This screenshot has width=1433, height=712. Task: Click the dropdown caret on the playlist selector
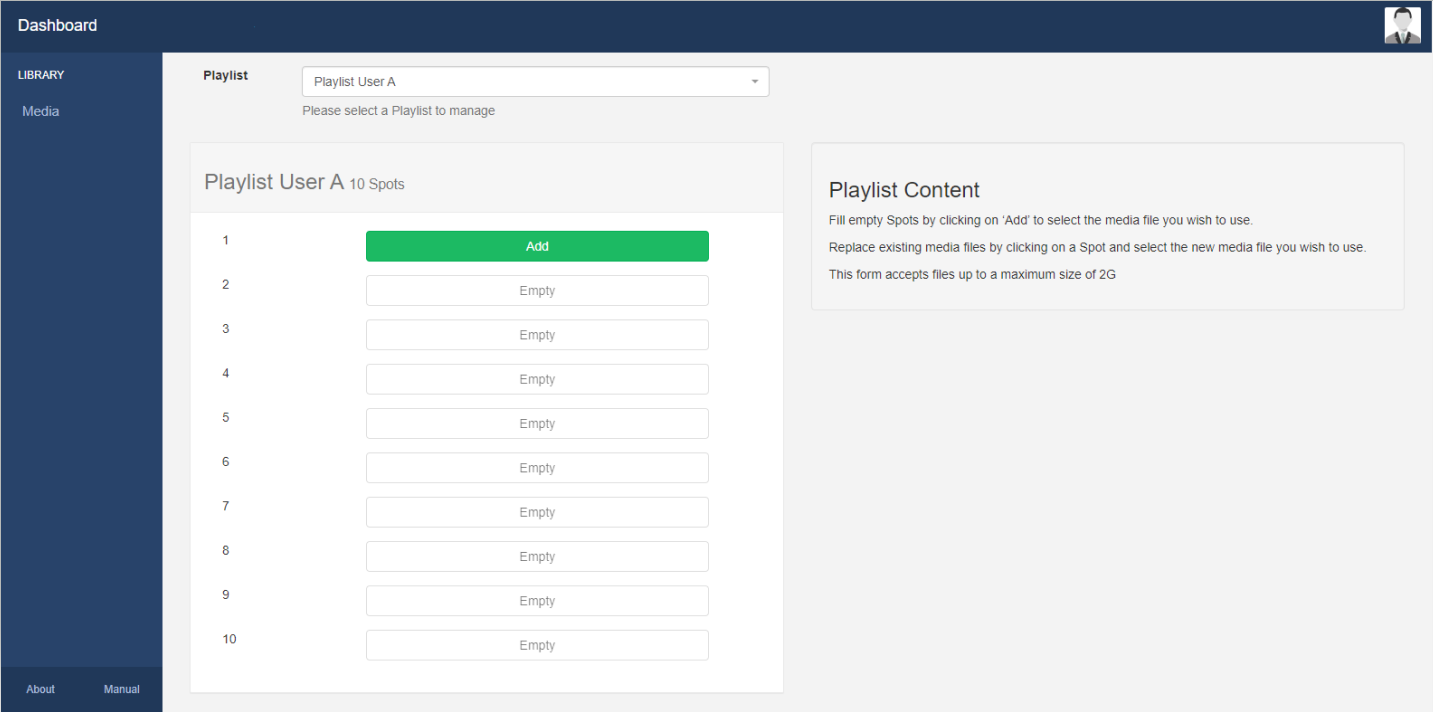click(754, 81)
